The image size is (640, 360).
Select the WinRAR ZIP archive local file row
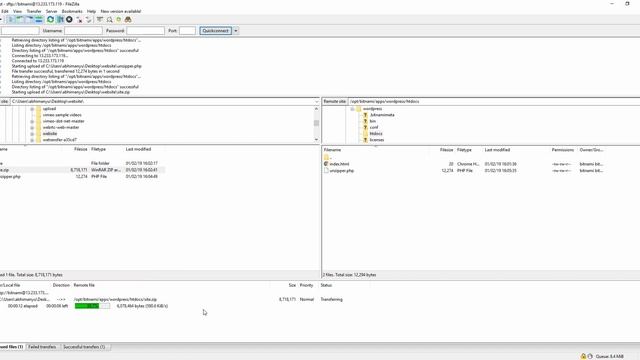pyautogui.click(x=82, y=170)
